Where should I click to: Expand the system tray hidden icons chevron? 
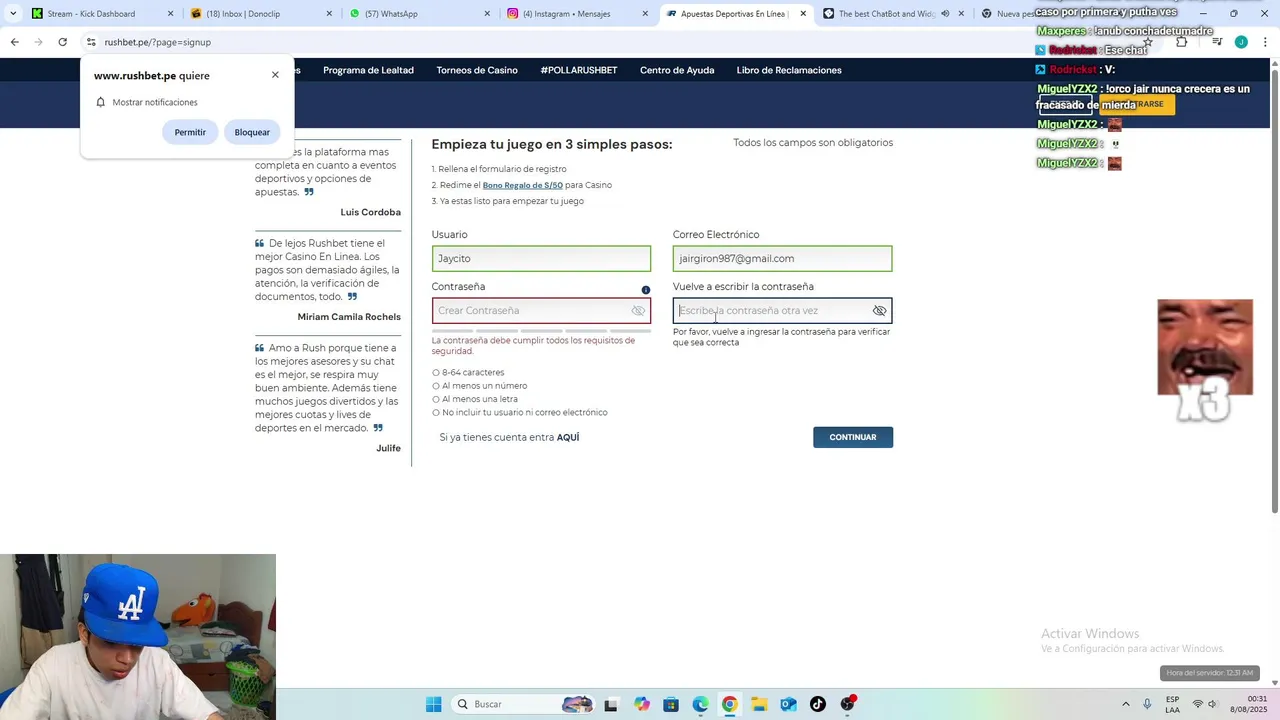(1125, 704)
